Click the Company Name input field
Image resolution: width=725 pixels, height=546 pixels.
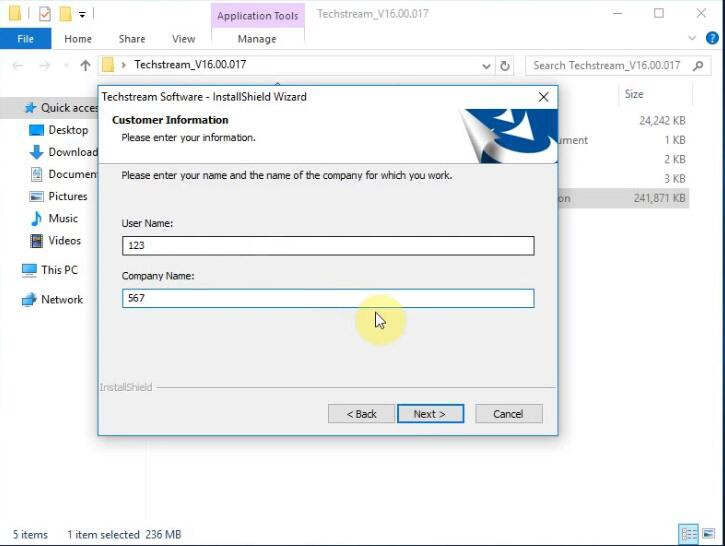[x=328, y=298]
